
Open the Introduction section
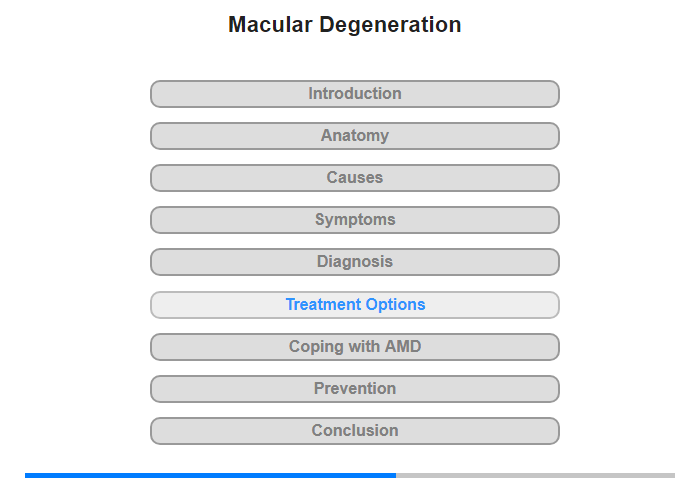tap(354, 94)
